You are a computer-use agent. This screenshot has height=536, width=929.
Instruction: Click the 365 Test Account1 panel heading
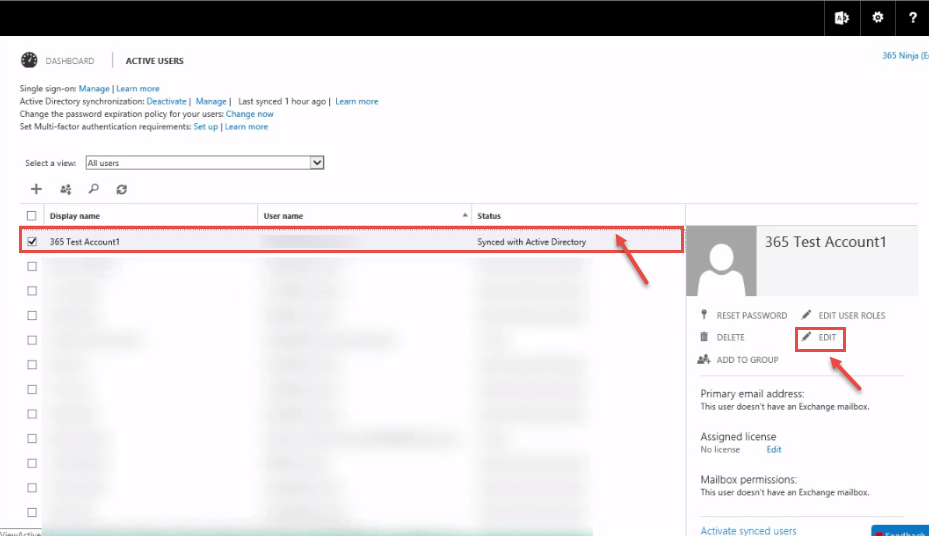tap(825, 242)
